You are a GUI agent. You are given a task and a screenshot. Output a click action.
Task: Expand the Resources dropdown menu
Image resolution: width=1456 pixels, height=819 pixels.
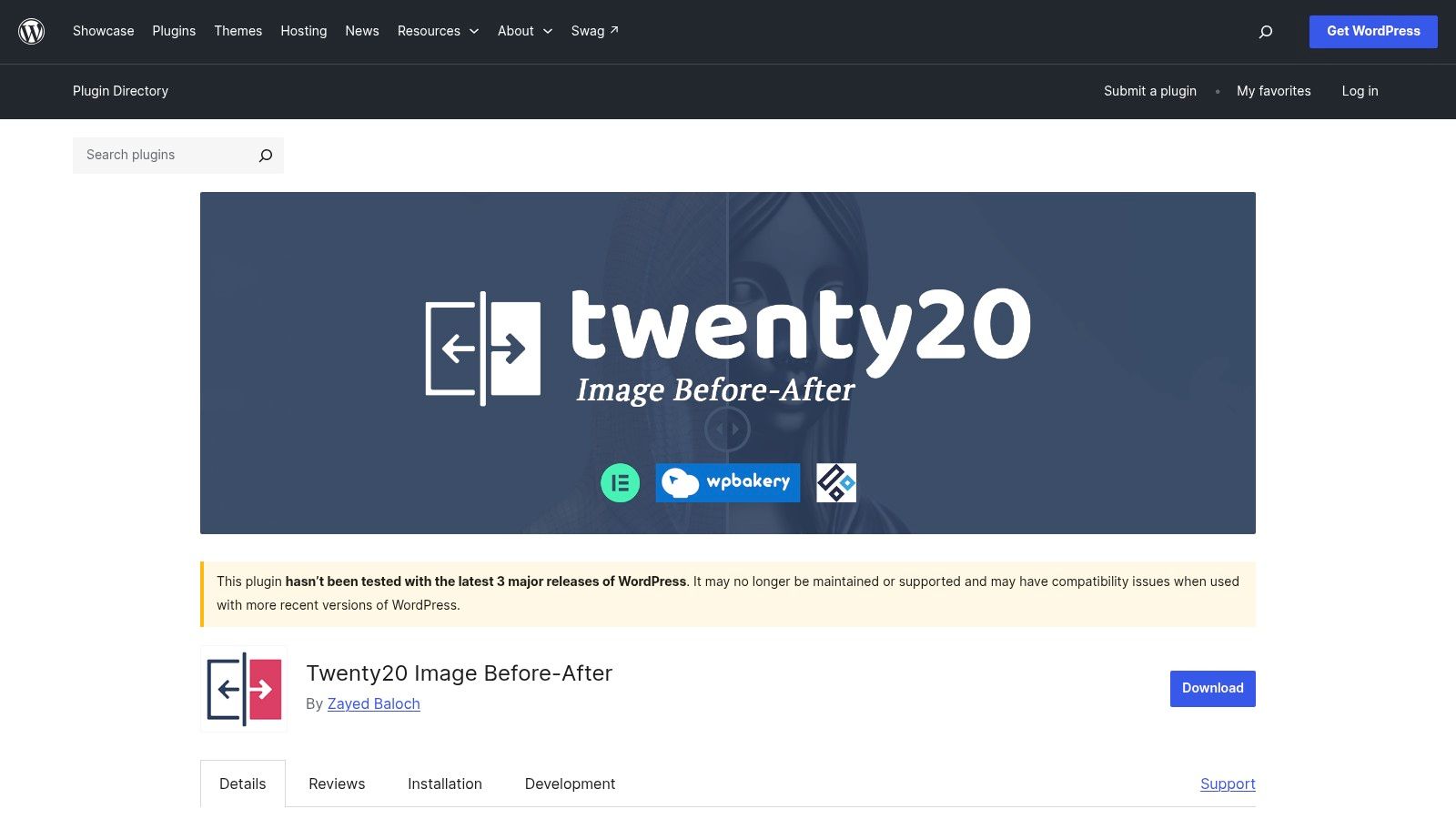[438, 31]
